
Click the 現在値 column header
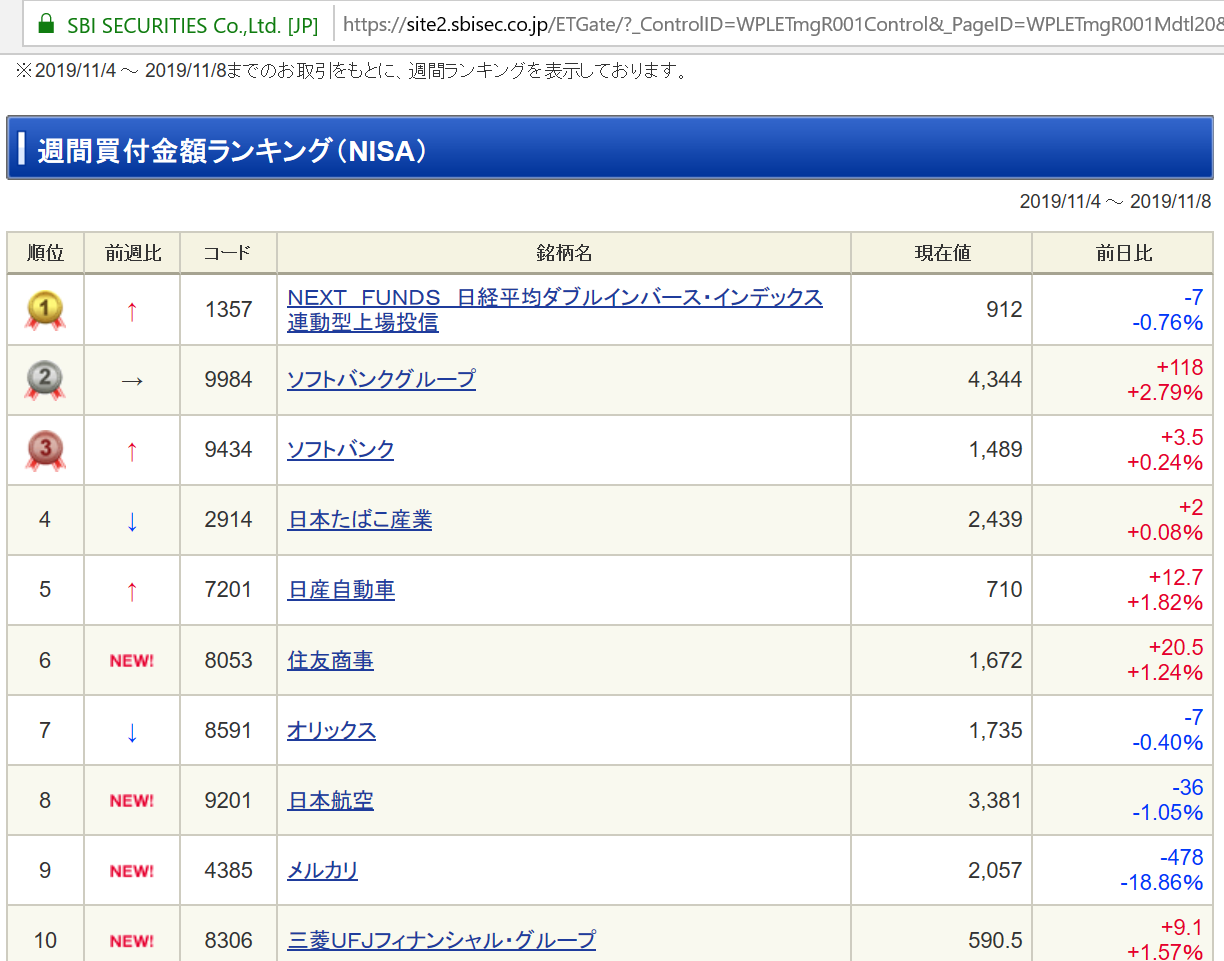[941, 253]
